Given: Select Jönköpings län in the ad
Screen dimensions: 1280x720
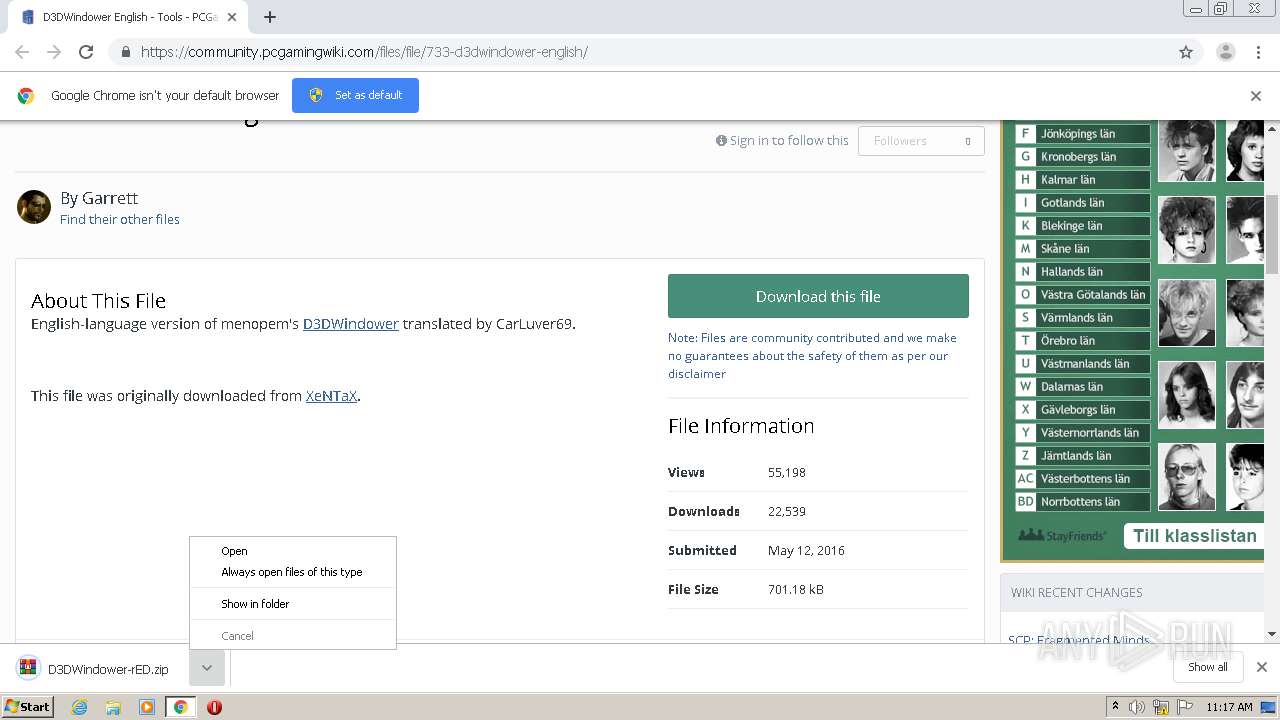Looking at the screenshot, I should pos(1083,134).
